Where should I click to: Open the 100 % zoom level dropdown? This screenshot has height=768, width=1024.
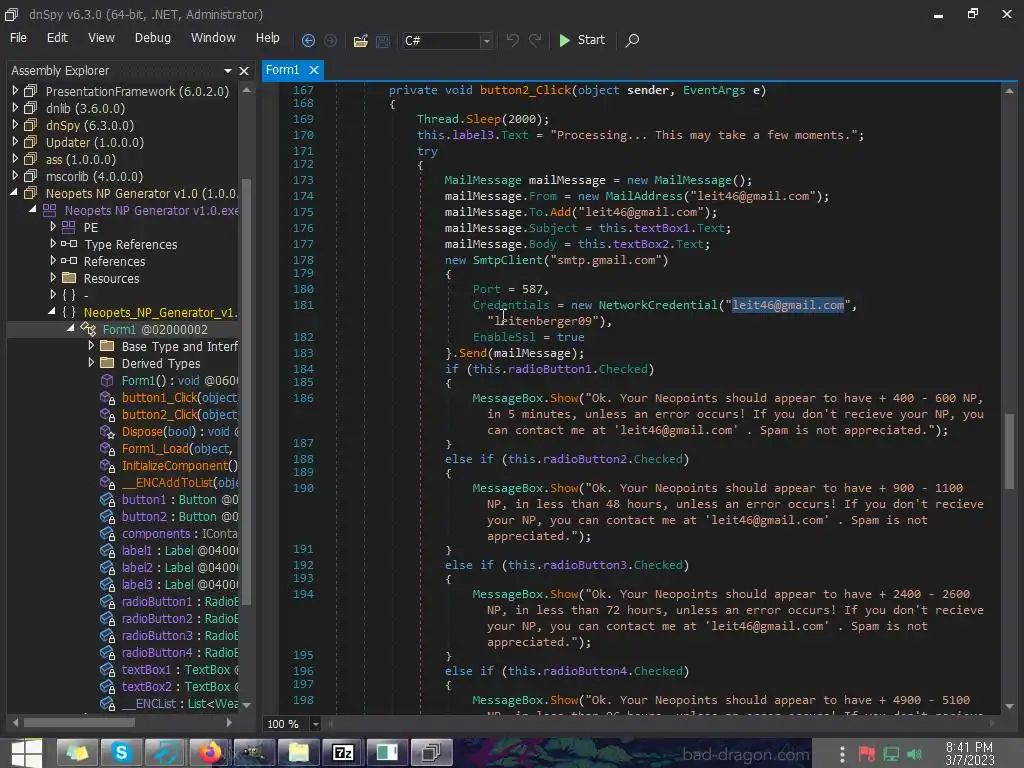coord(315,724)
